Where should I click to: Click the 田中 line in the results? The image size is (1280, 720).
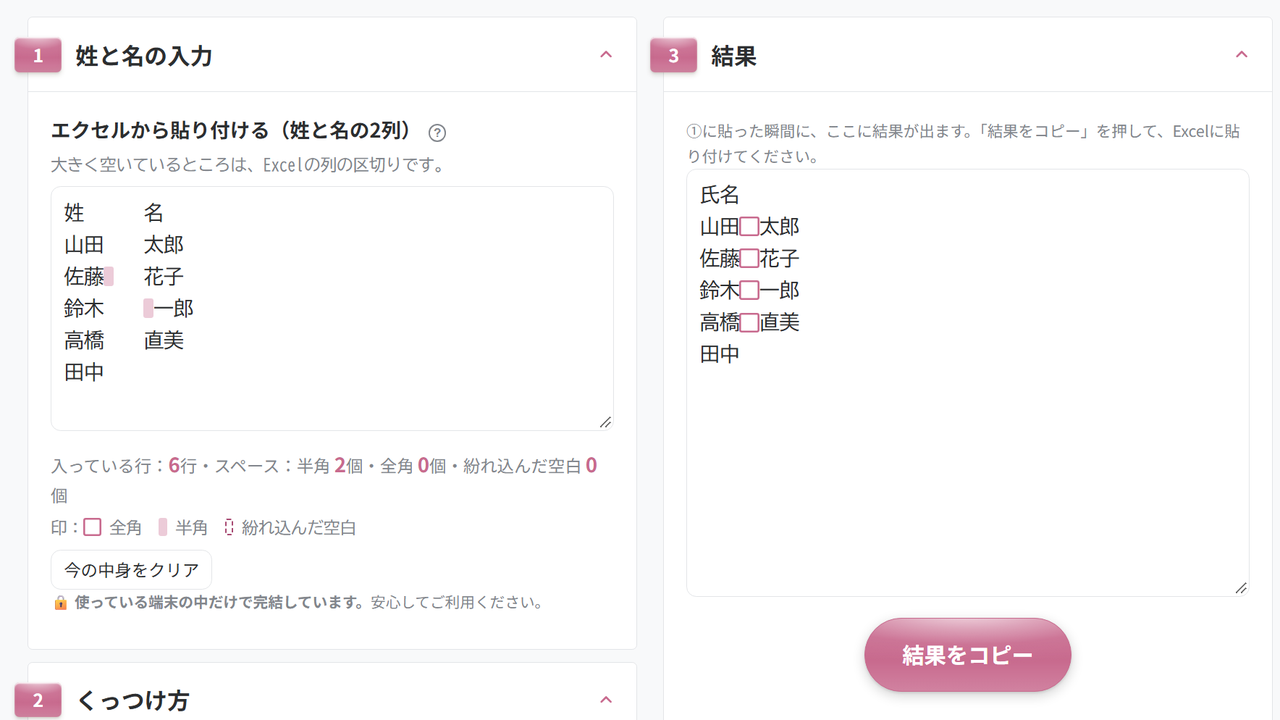point(720,355)
